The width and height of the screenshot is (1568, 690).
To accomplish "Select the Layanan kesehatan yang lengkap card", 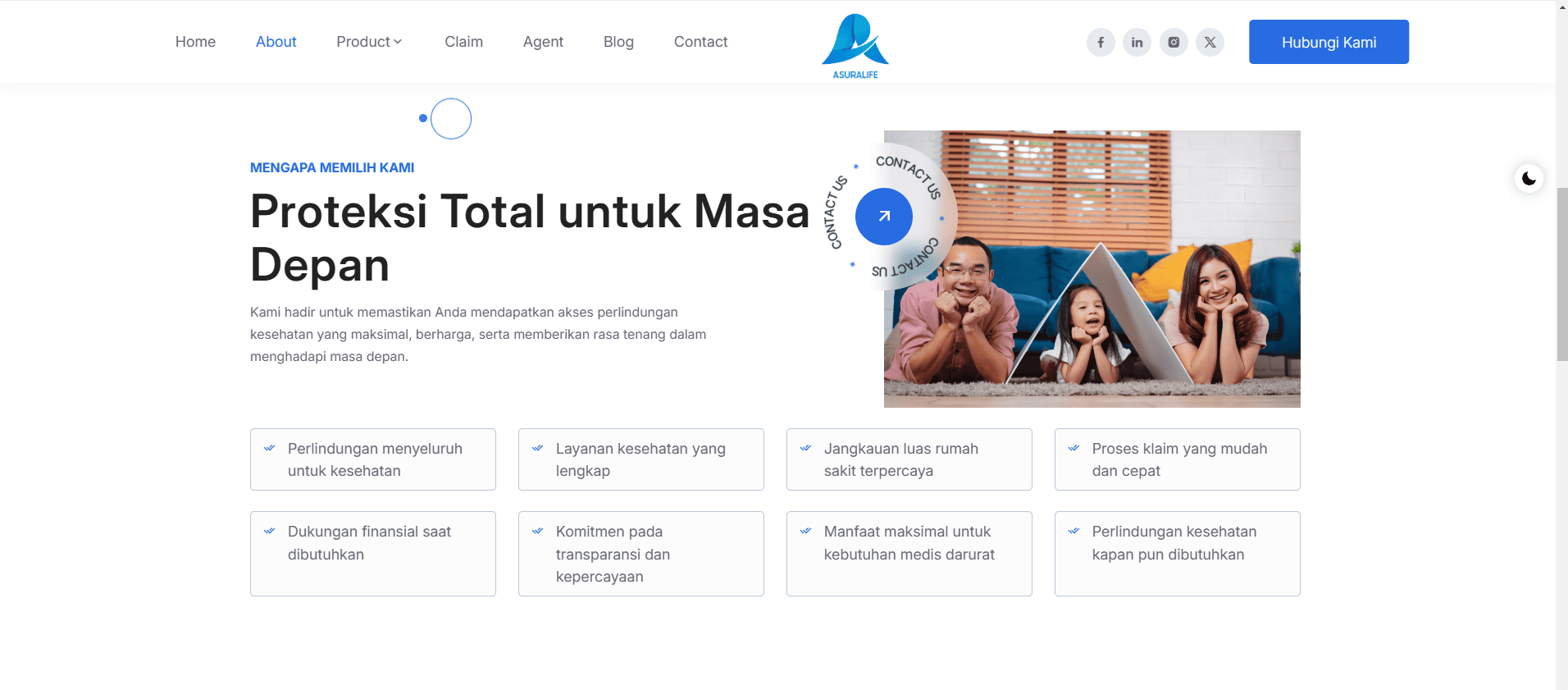I will [x=641, y=459].
